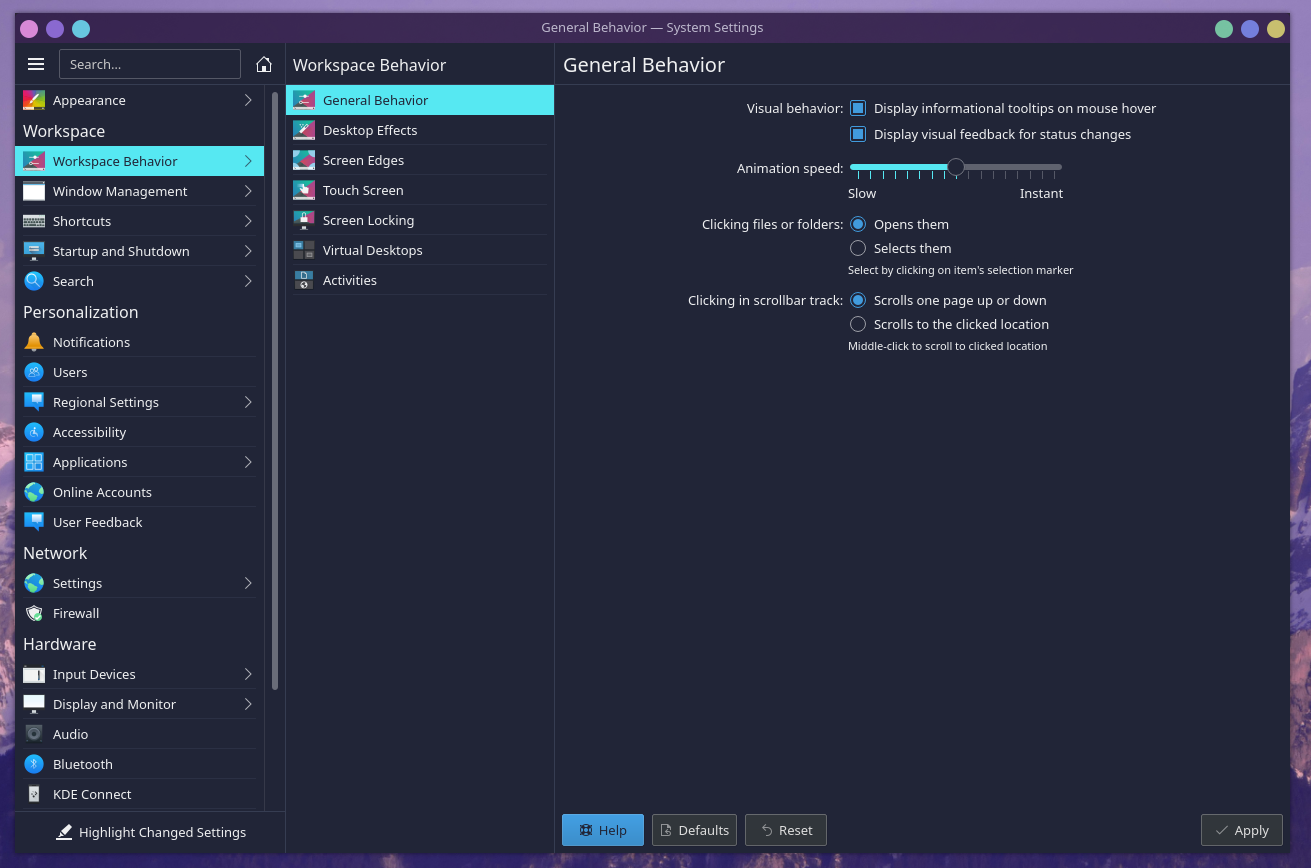Click the Input Devices icon
The image size is (1311, 868).
coord(34,674)
